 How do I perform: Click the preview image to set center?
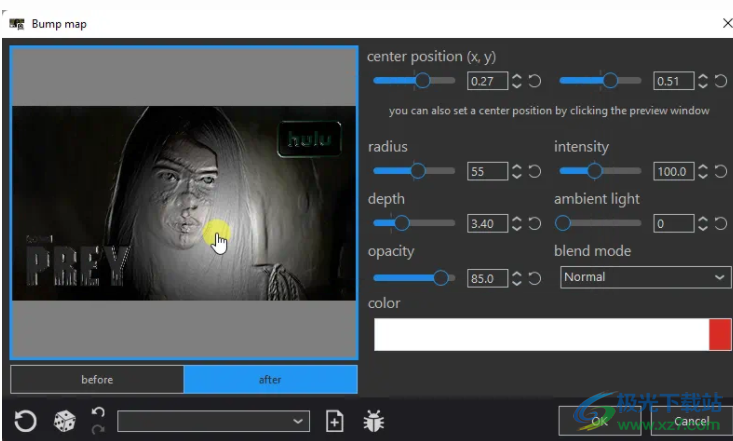pyautogui.click(x=184, y=202)
